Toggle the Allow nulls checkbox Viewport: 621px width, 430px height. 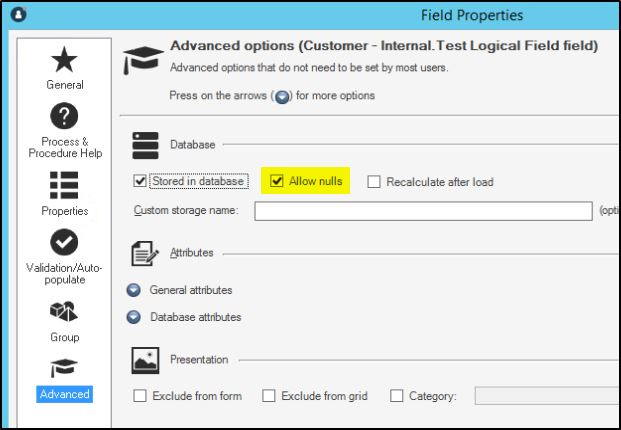coord(278,182)
